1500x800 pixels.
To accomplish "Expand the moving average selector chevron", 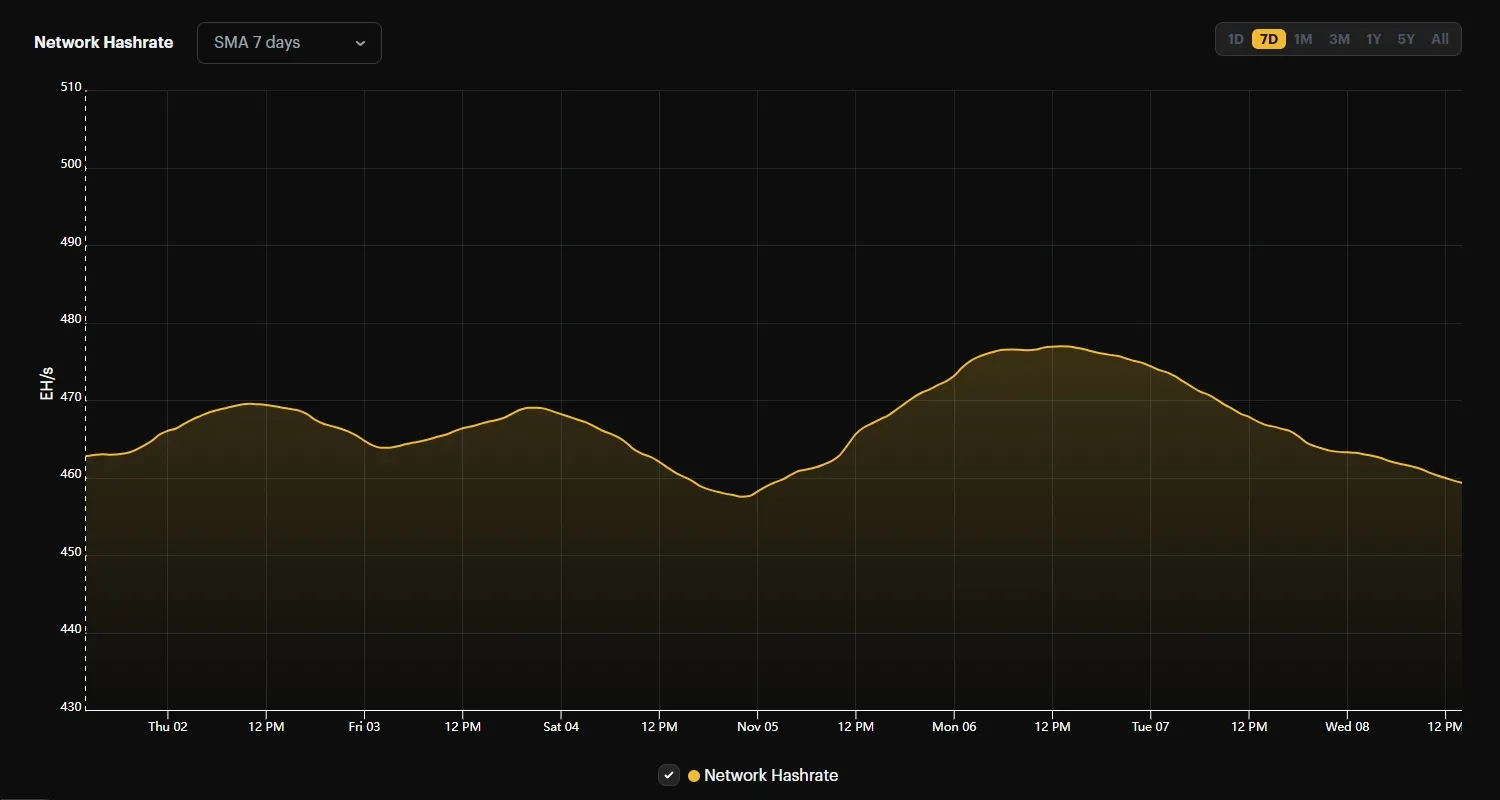I will coord(360,43).
